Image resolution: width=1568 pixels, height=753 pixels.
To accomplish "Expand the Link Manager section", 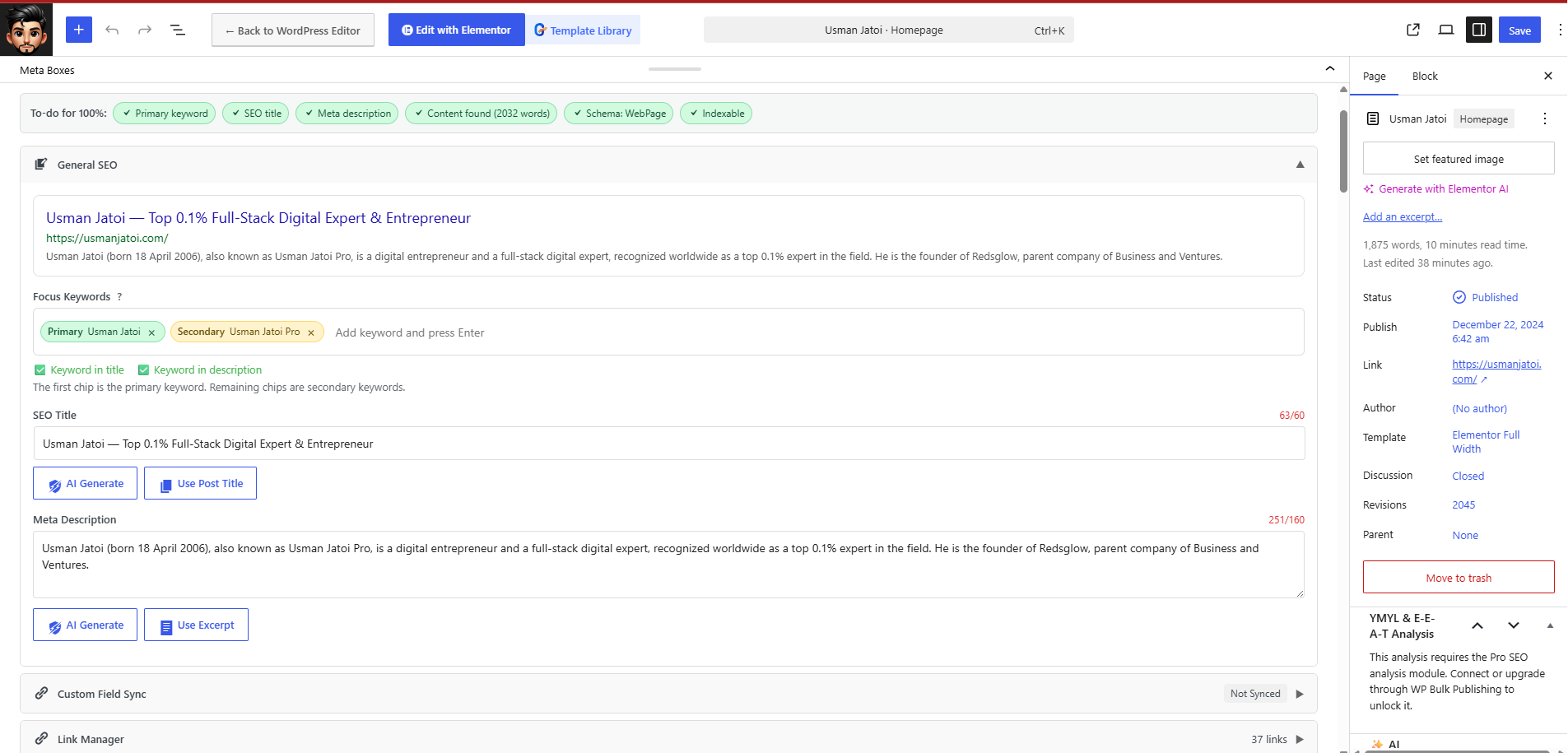I will pyautogui.click(x=1300, y=739).
